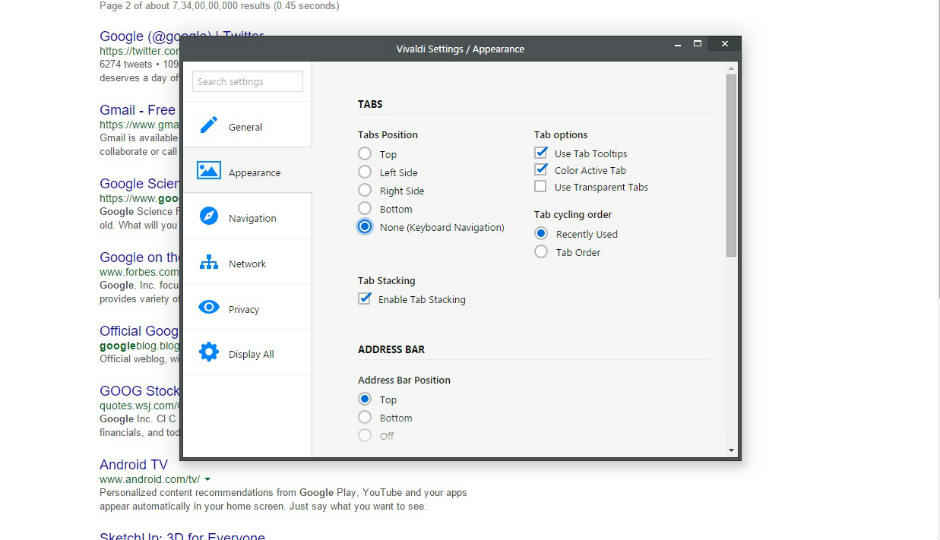940x540 pixels.
Task: Select Address Bar Position Off
Action: pyautogui.click(x=364, y=435)
